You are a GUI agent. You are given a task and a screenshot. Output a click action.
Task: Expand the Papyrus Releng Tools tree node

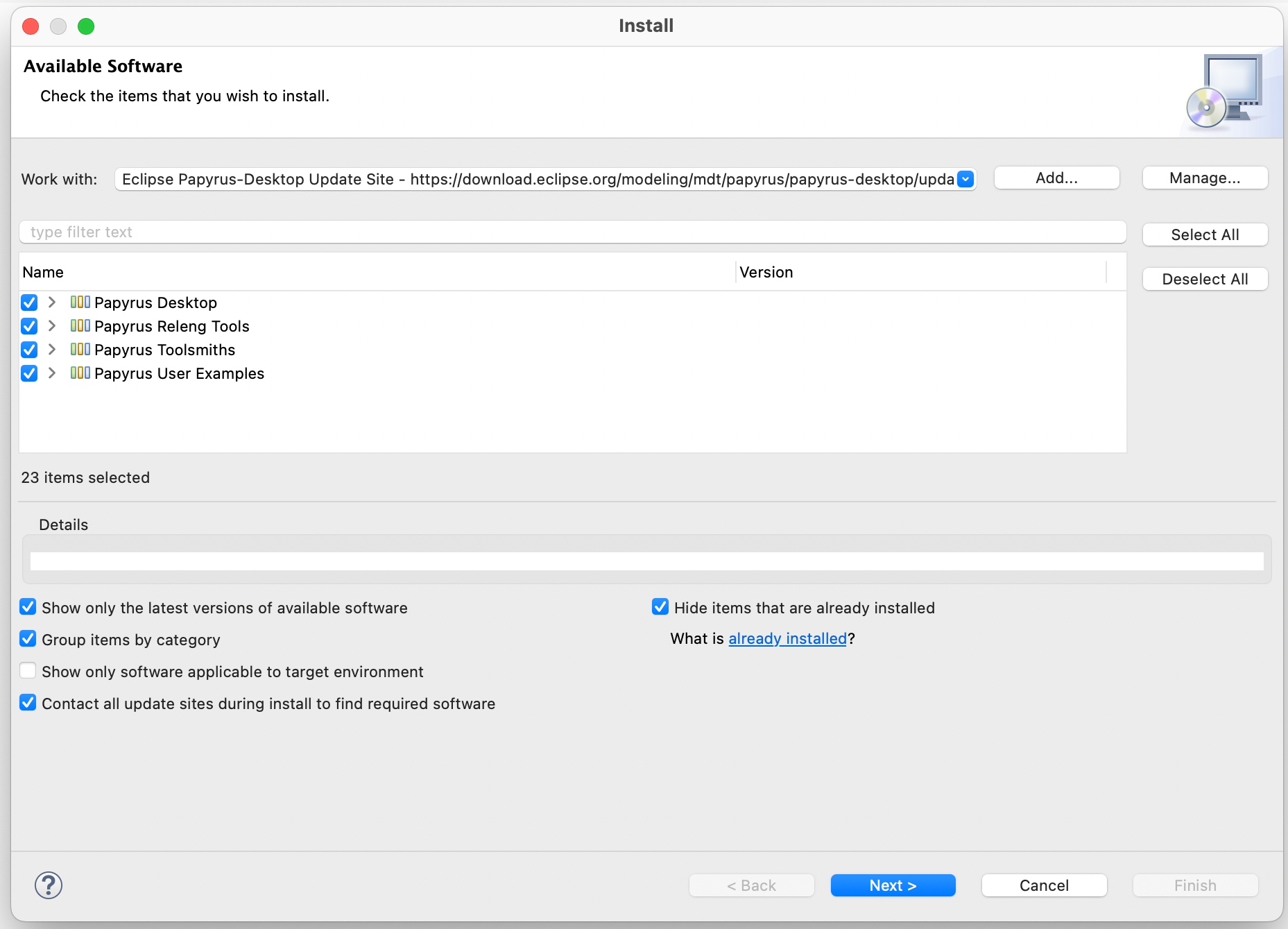coord(52,326)
